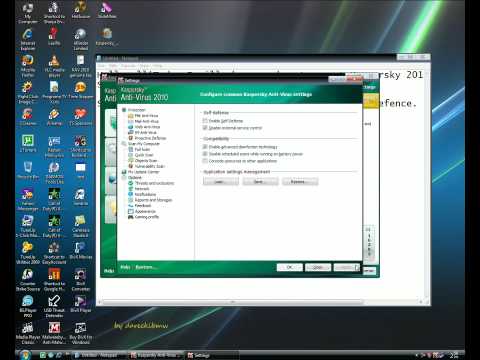Select the Protection node in settings tree
The width and height of the screenshot is (480, 360).
pos(136,110)
